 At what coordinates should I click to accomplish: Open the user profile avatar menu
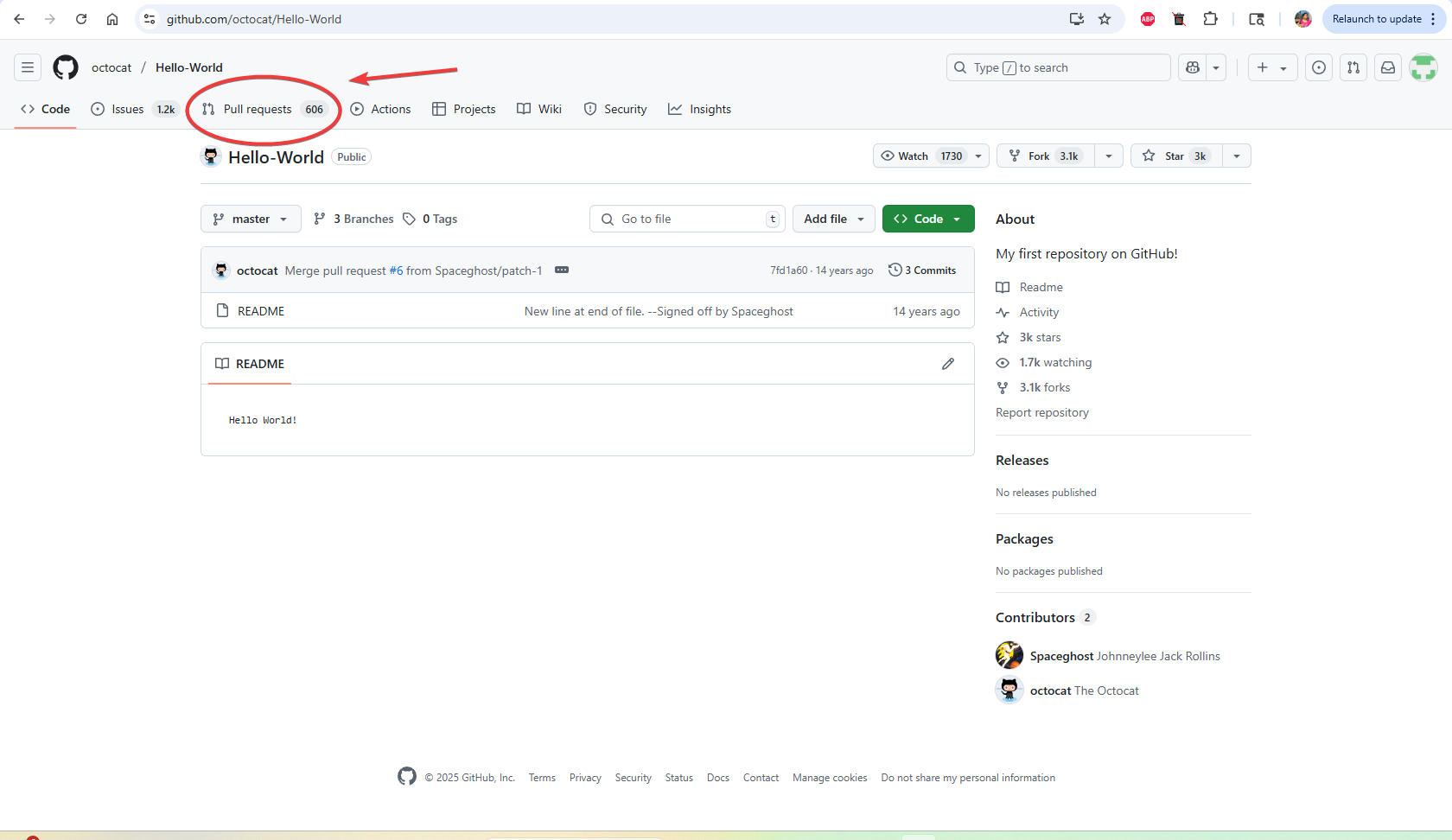(1423, 67)
